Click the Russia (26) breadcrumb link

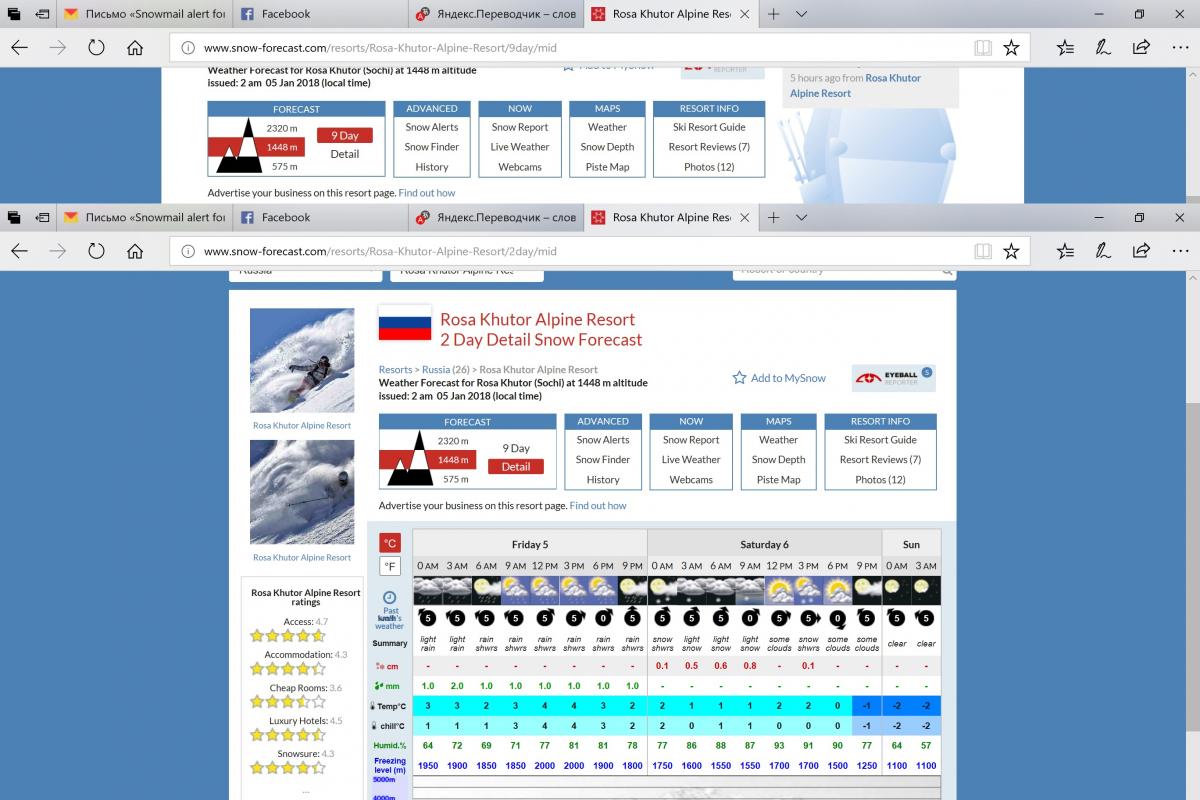pos(446,370)
